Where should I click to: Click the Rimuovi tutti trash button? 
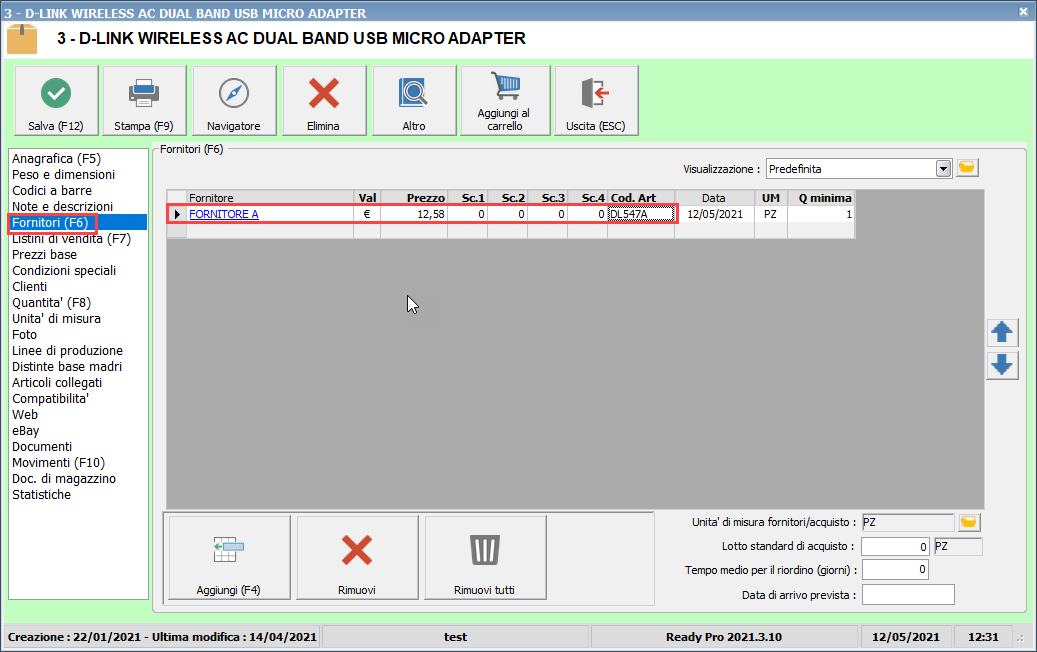(x=485, y=557)
